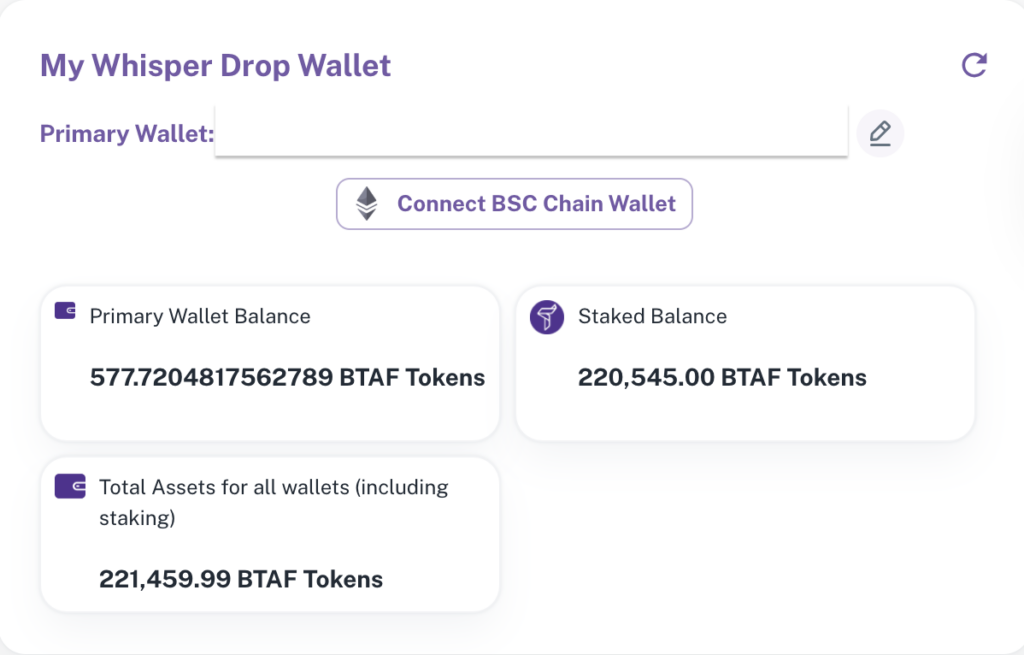Viewport: 1024px width, 655px height.
Task: Click the 220,545.00 BTAF Tokens amount
Action: (722, 377)
